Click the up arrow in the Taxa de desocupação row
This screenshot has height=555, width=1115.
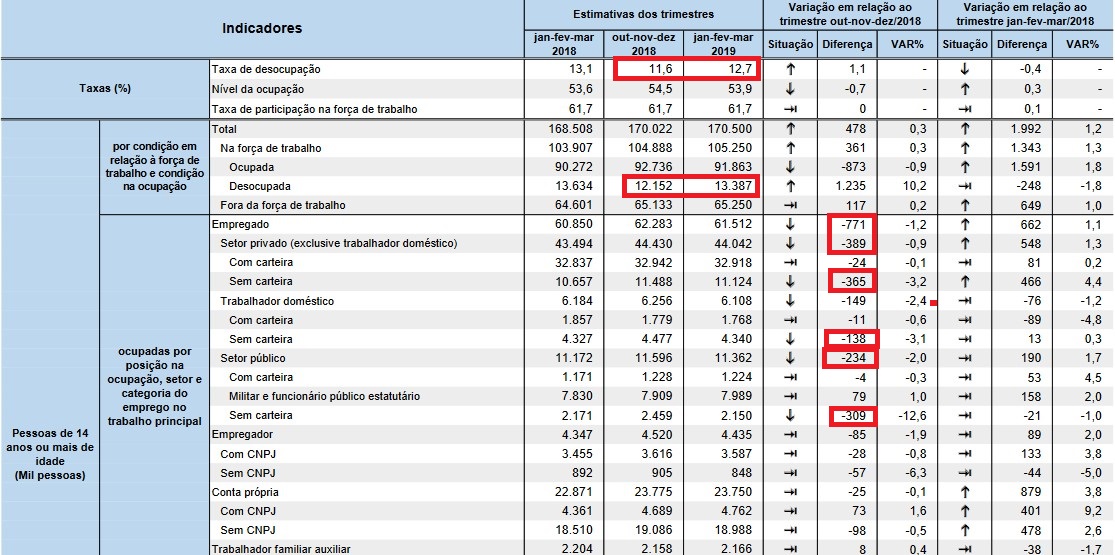[790, 69]
